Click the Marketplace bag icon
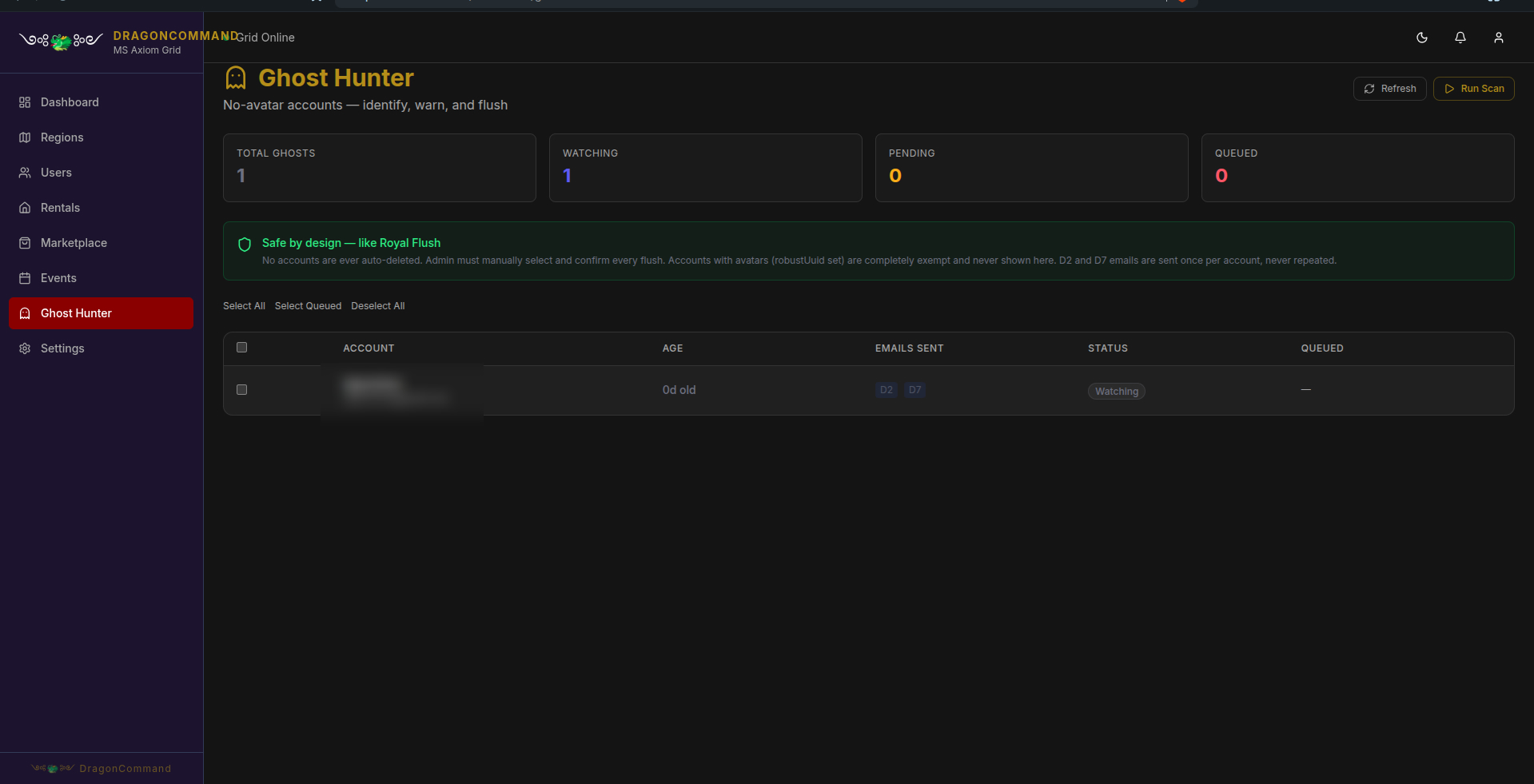1534x784 pixels. (25, 243)
